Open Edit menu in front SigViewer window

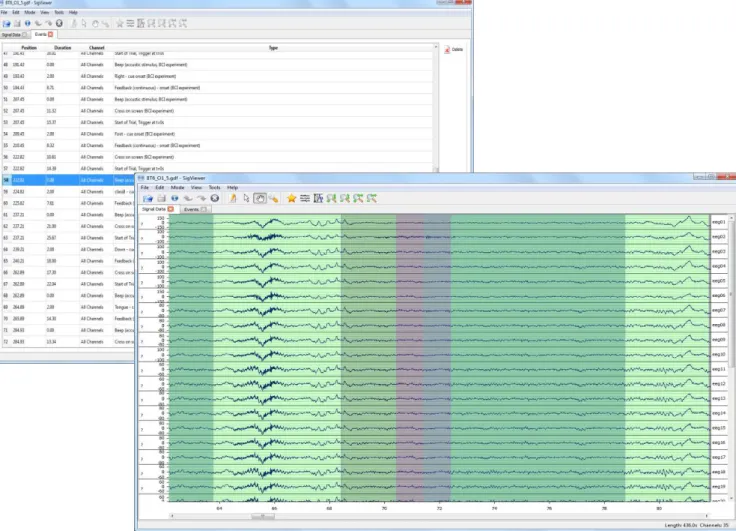click(160, 187)
